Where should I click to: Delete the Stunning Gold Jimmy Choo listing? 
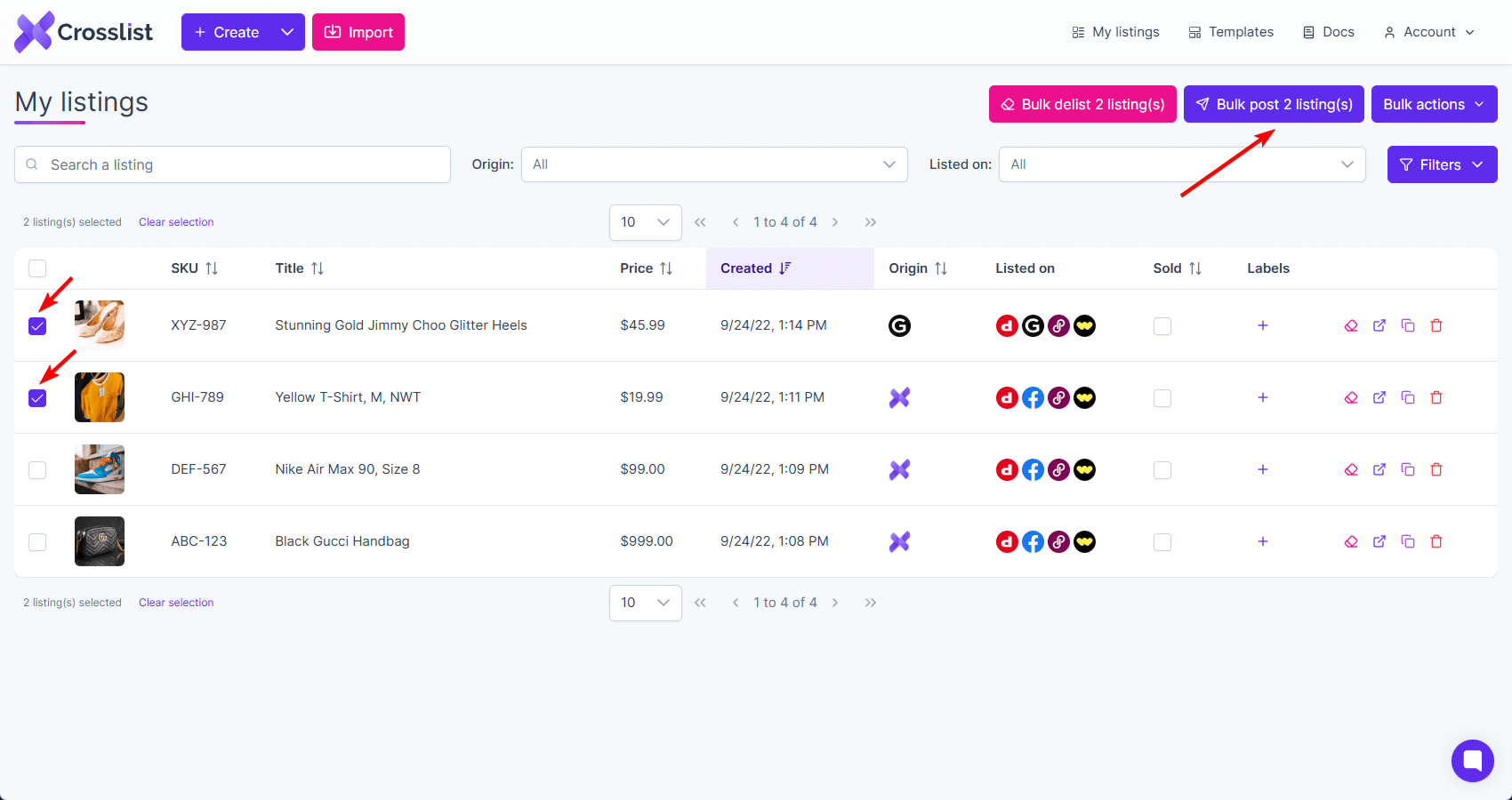point(1436,325)
